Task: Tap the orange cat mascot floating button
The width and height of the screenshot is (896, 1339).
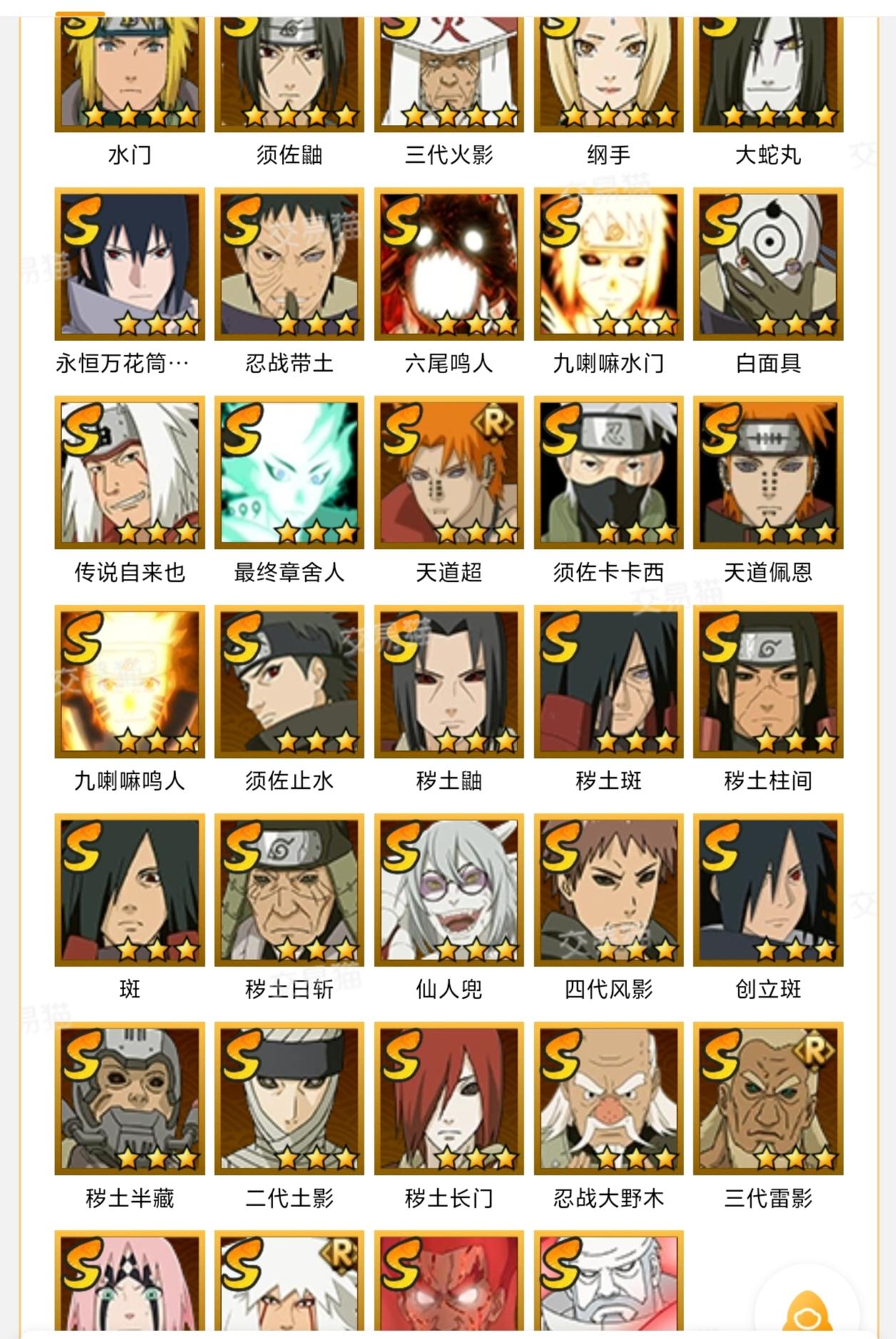Action: coord(808,1313)
